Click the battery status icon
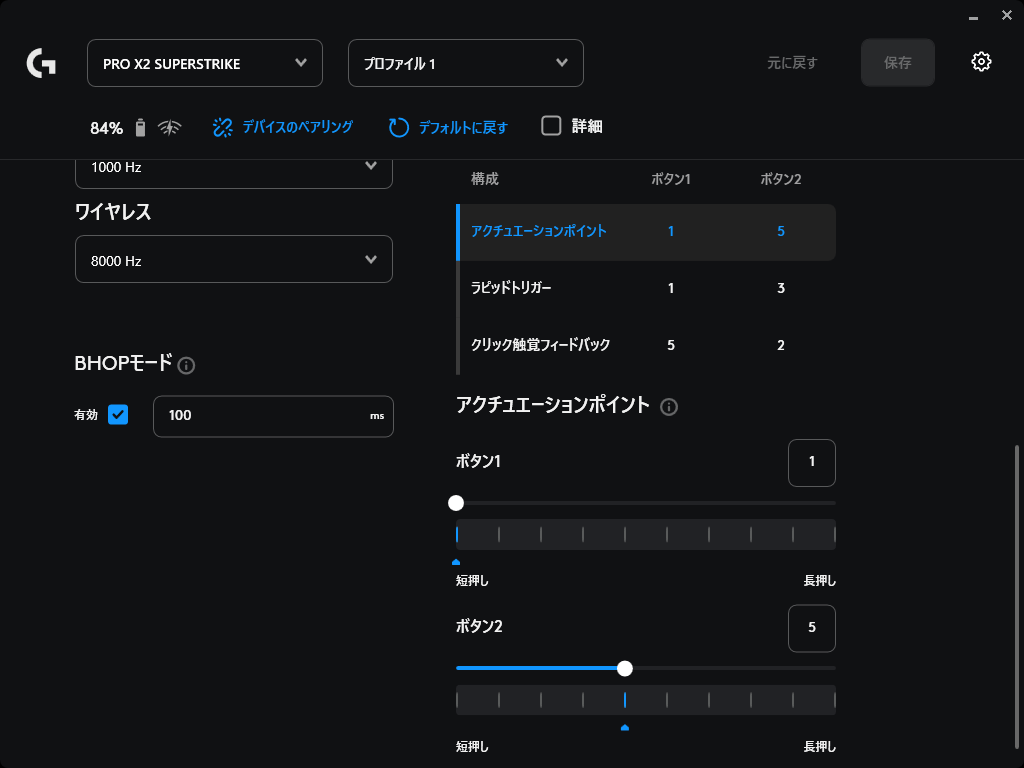This screenshot has height=768, width=1024. point(140,127)
